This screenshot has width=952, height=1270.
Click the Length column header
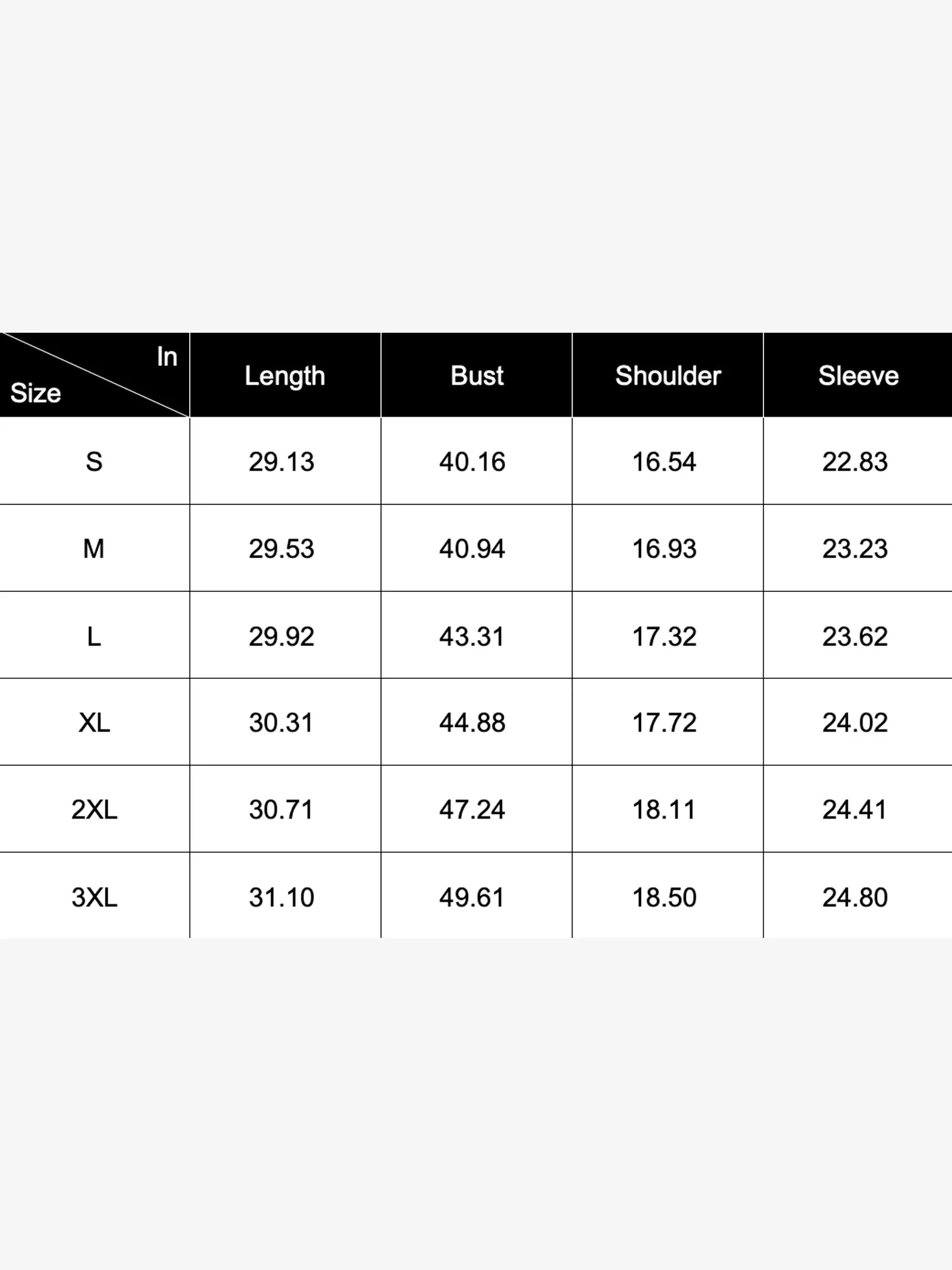point(285,375)
